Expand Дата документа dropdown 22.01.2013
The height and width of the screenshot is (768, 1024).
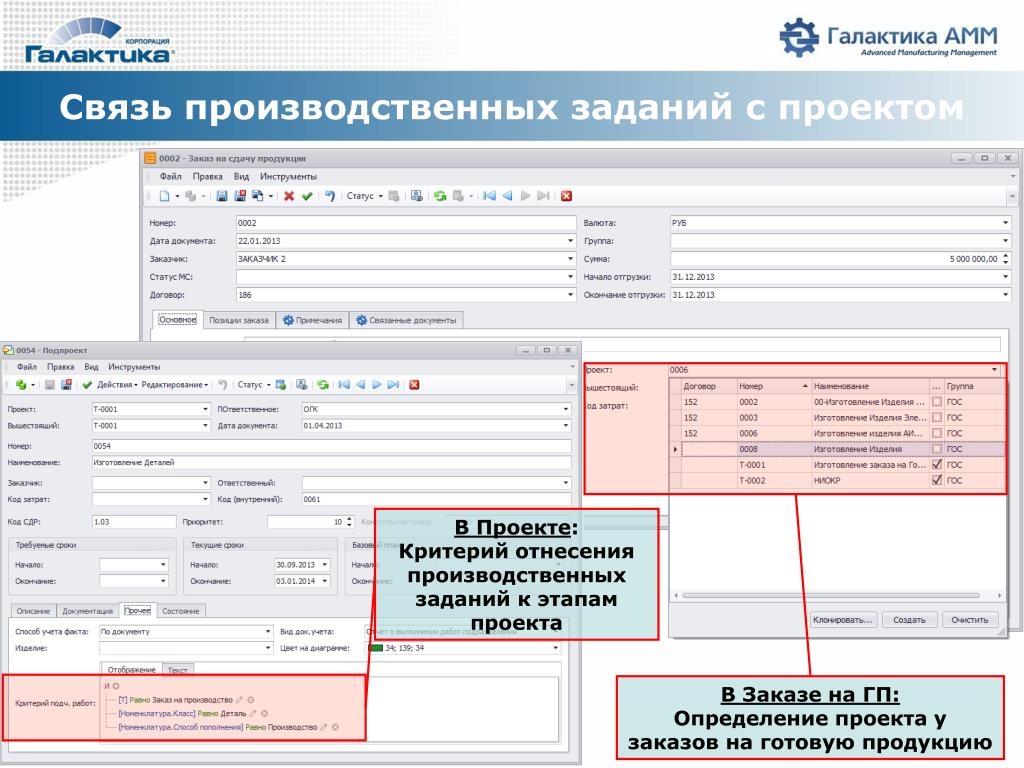tap(570, 241)
